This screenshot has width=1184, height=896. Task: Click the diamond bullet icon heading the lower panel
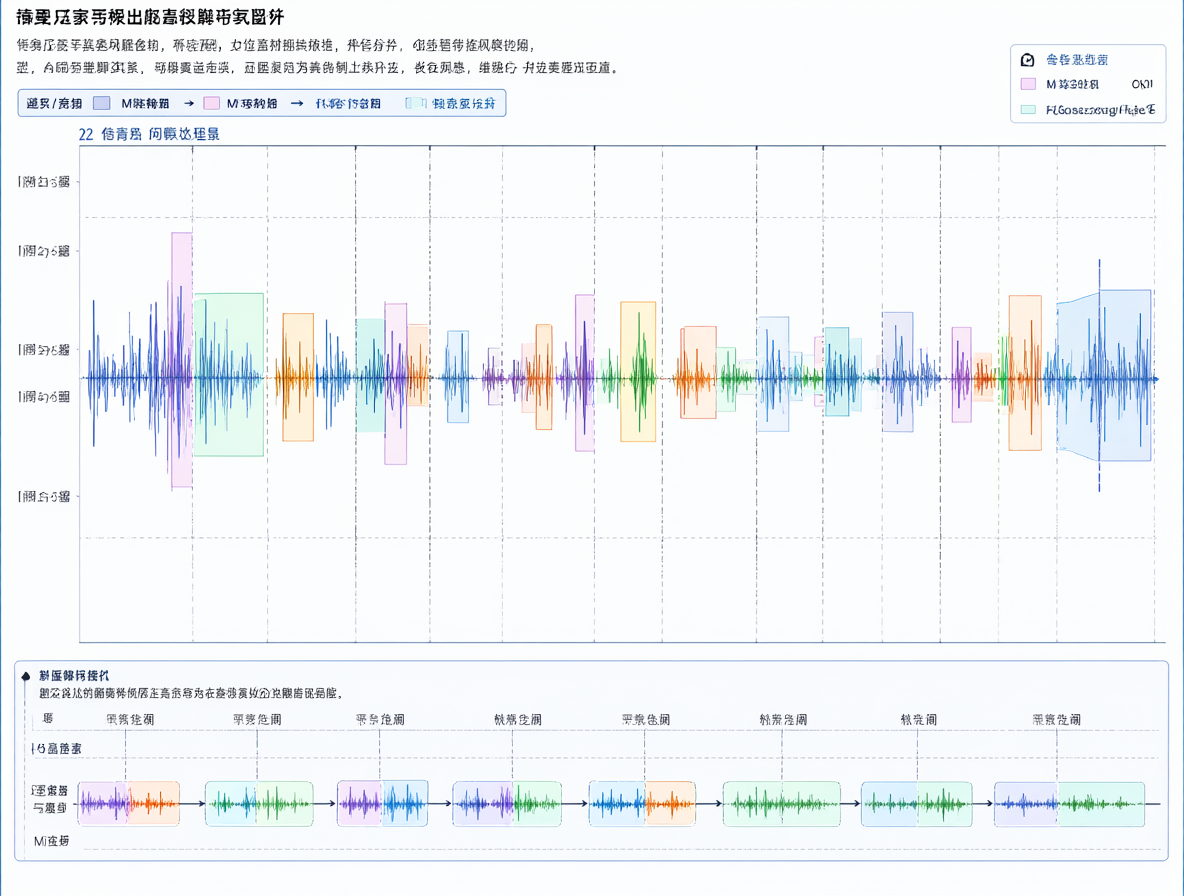pos(26,676)
